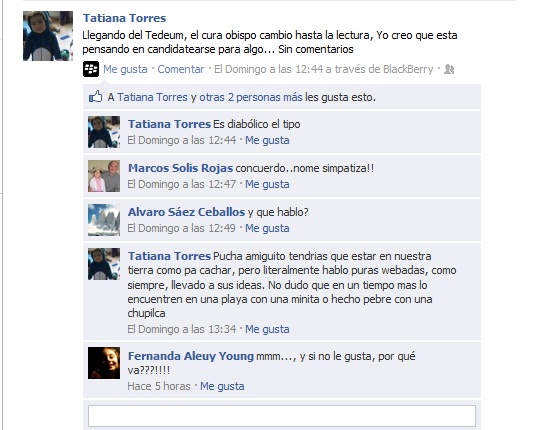Click the thumbs-up icon in the likes bar

click(96, 97)
